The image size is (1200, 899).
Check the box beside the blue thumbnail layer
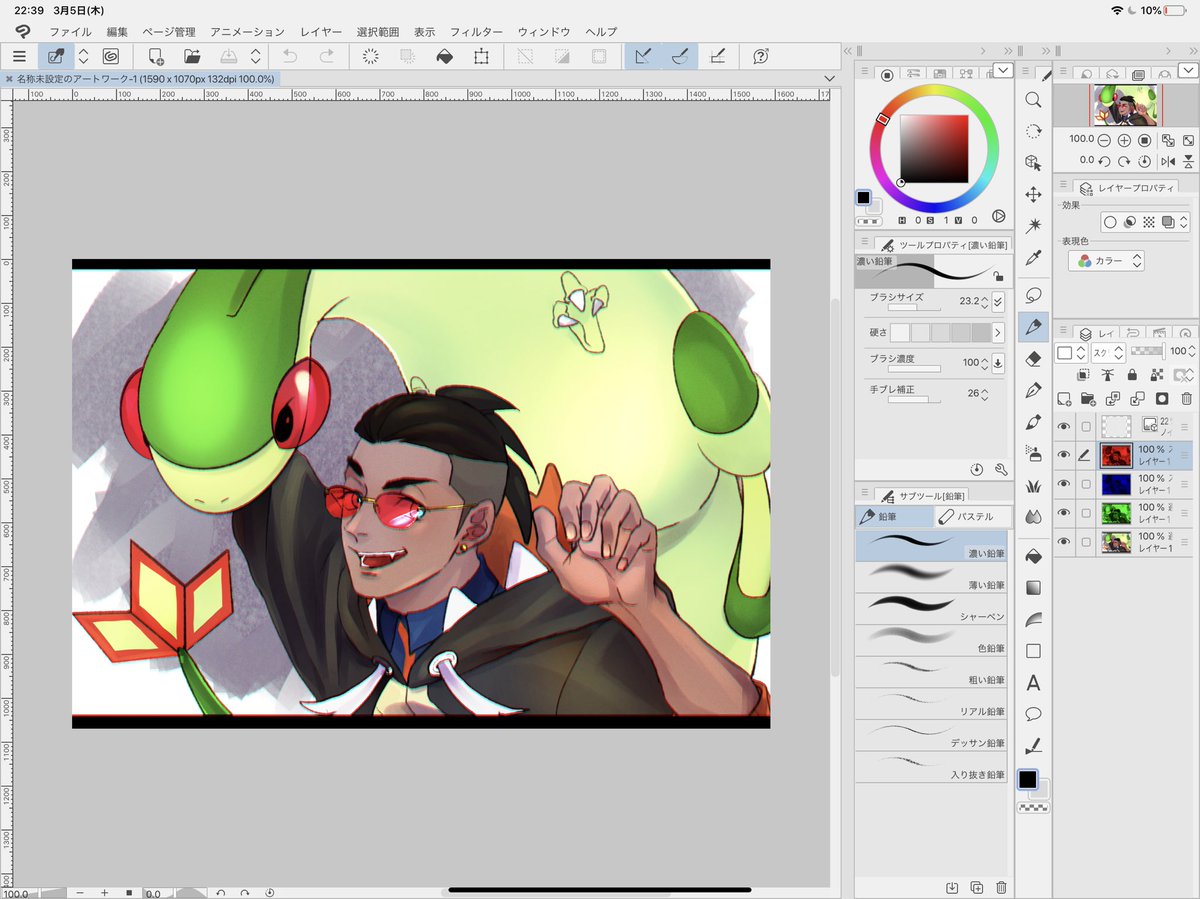pos(1086,485)
